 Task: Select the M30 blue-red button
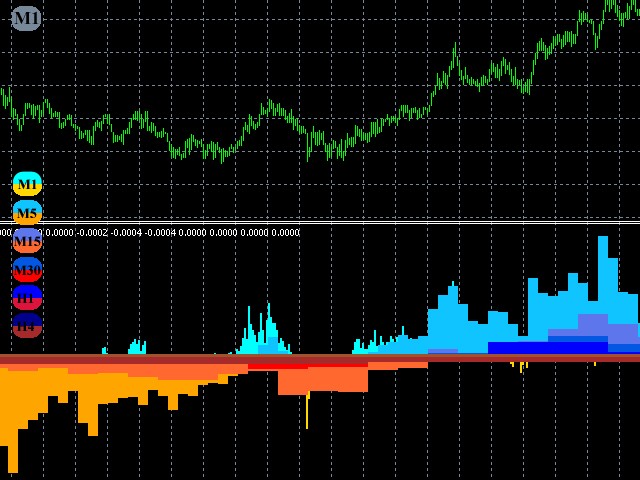(x=27, y=270)
